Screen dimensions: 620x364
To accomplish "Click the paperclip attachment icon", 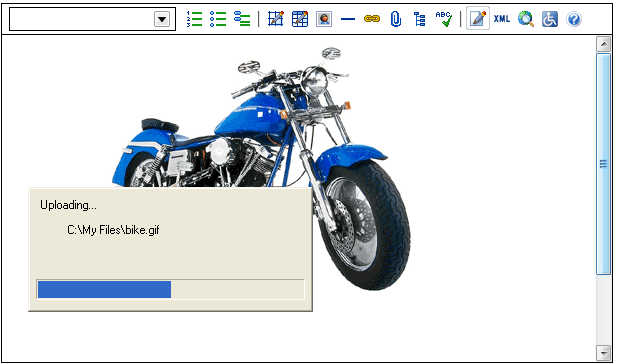I will pyautogui.click(x=396, y=19).
